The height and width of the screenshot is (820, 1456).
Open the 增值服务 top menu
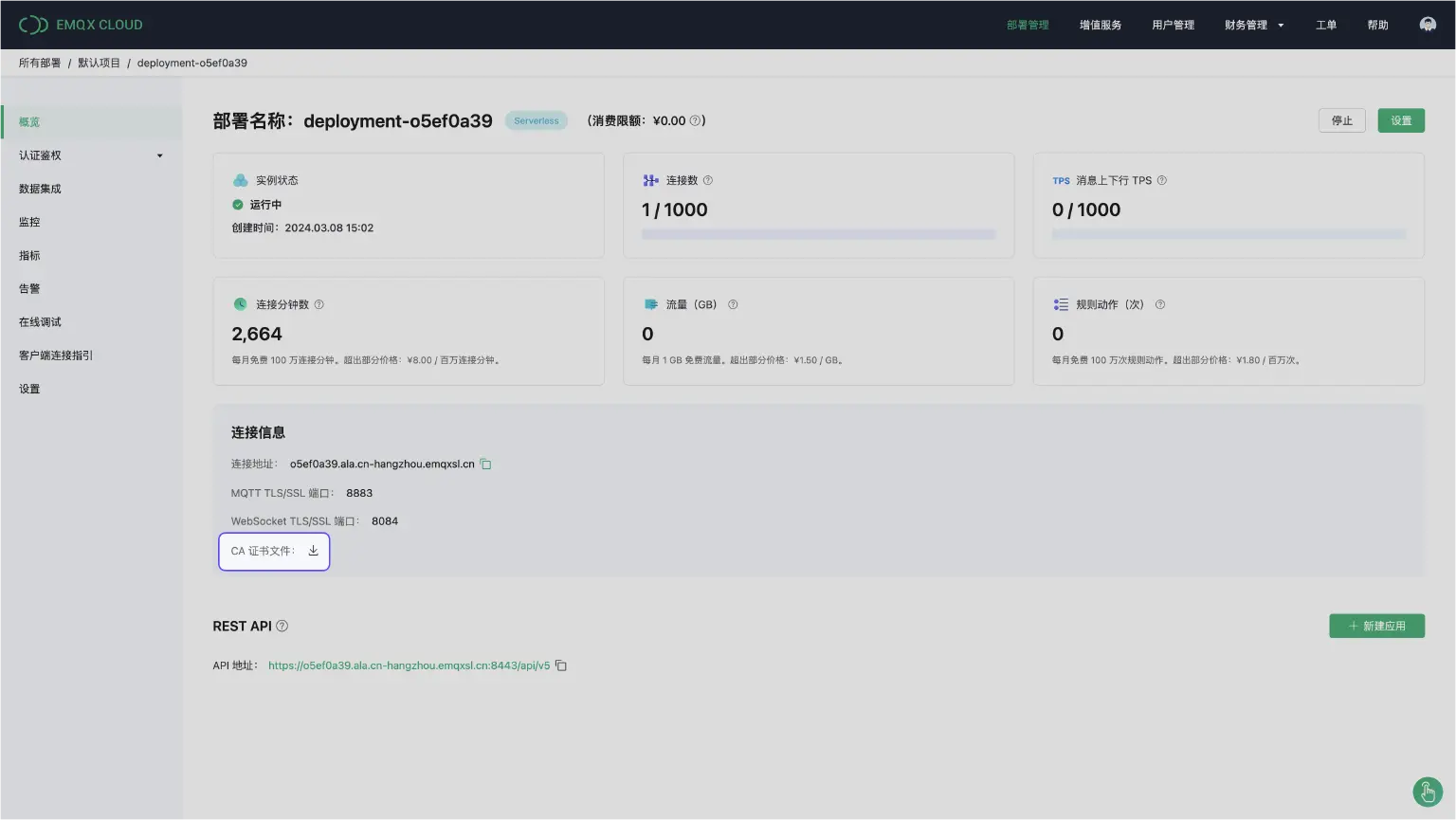tap(1100, 26)
